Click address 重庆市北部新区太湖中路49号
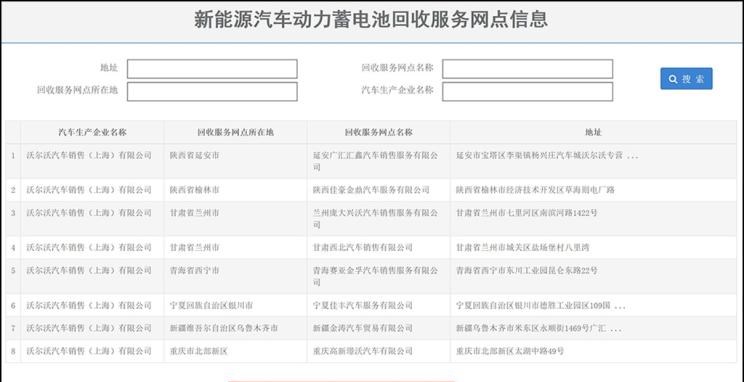The width and height of the screenshot is (744, 382). pyautogui.click(x=510, y=351)
